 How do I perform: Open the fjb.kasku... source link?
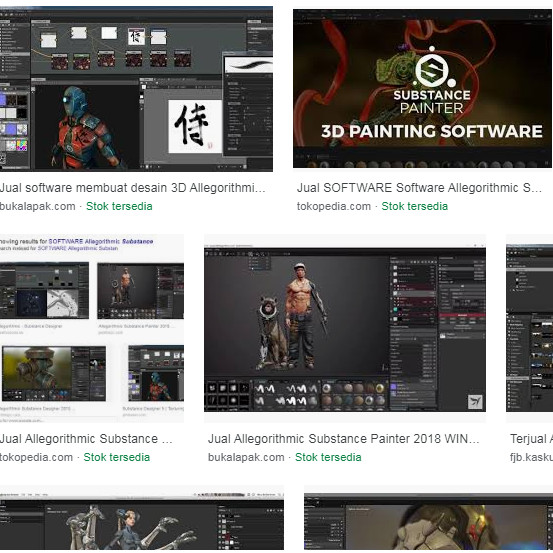click(531, 457)
